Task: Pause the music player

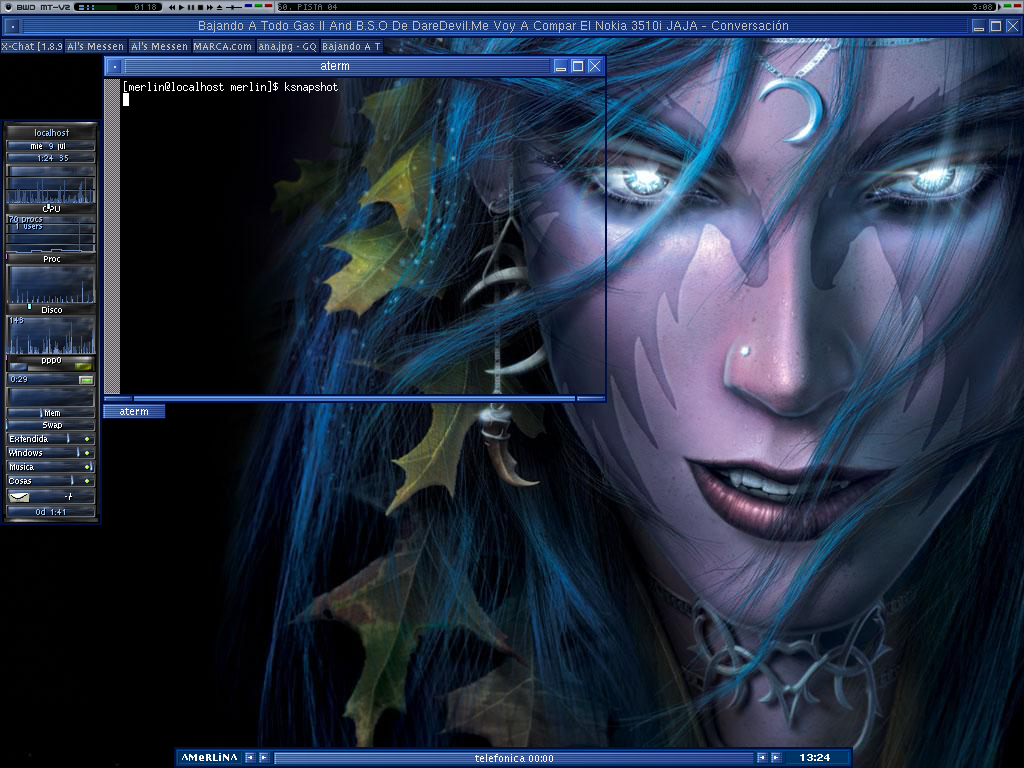Action: (x=191, y=7)
